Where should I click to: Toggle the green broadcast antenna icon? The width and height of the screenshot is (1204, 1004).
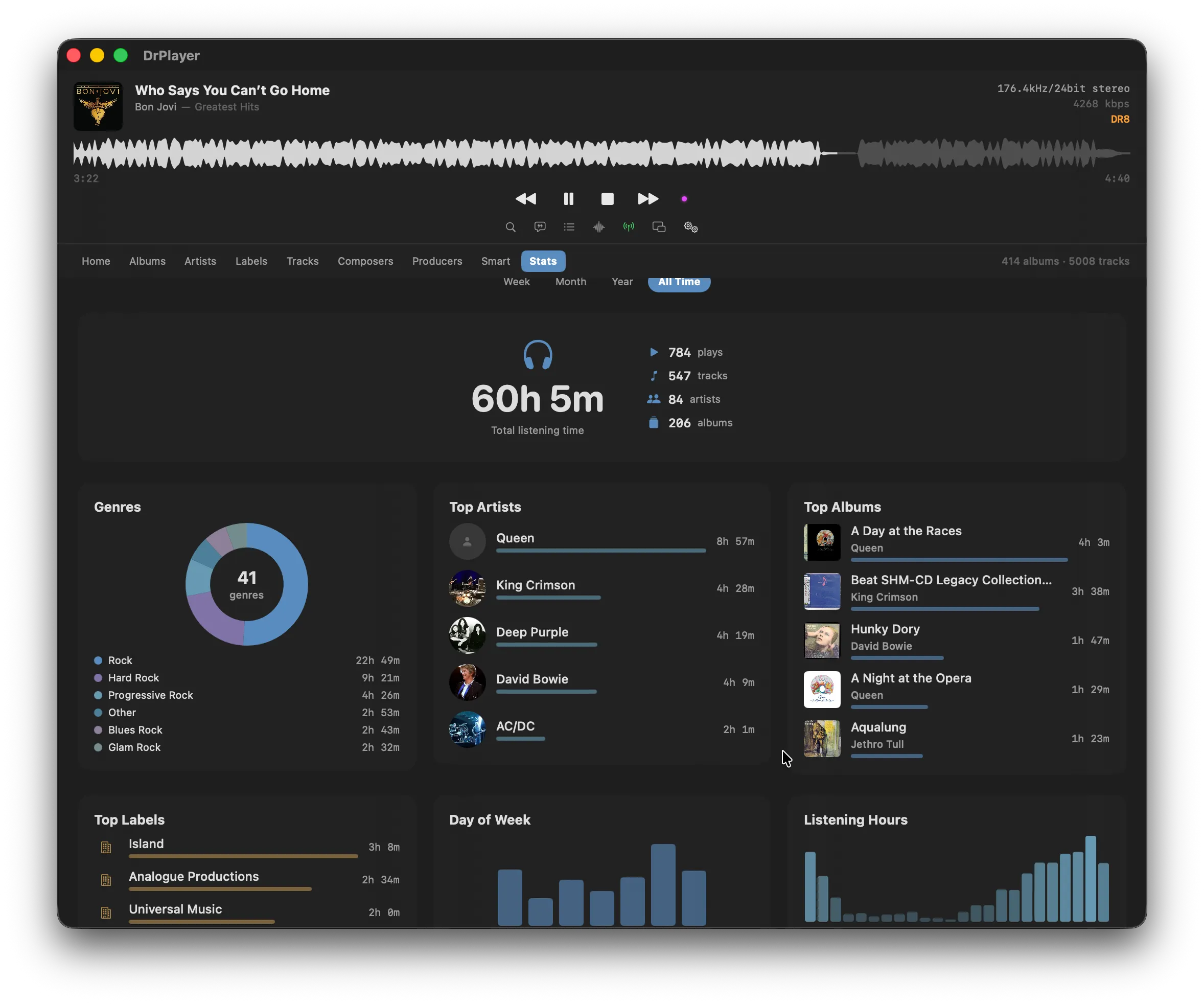pyautogui.click(x=629, y=227)
